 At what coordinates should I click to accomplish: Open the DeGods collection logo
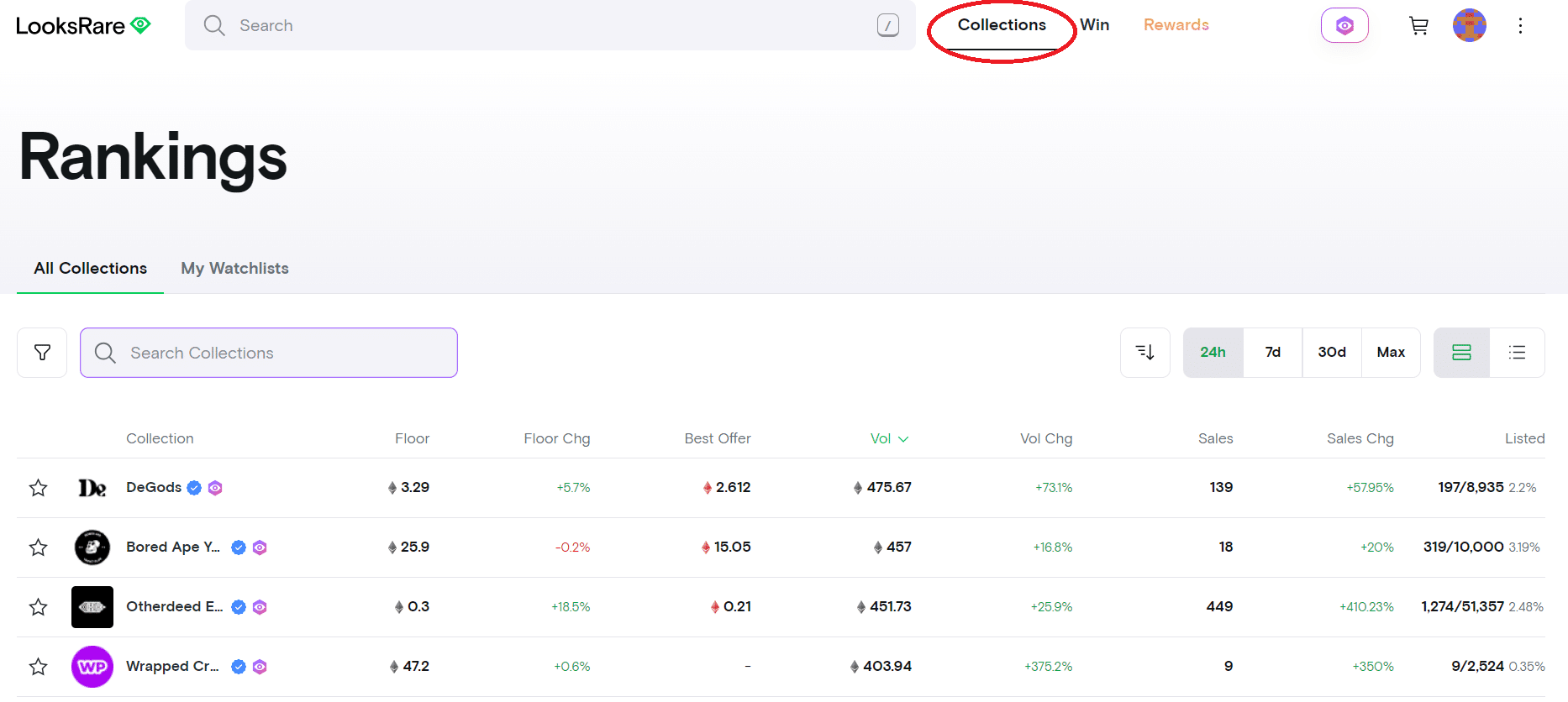coord(92,488)
